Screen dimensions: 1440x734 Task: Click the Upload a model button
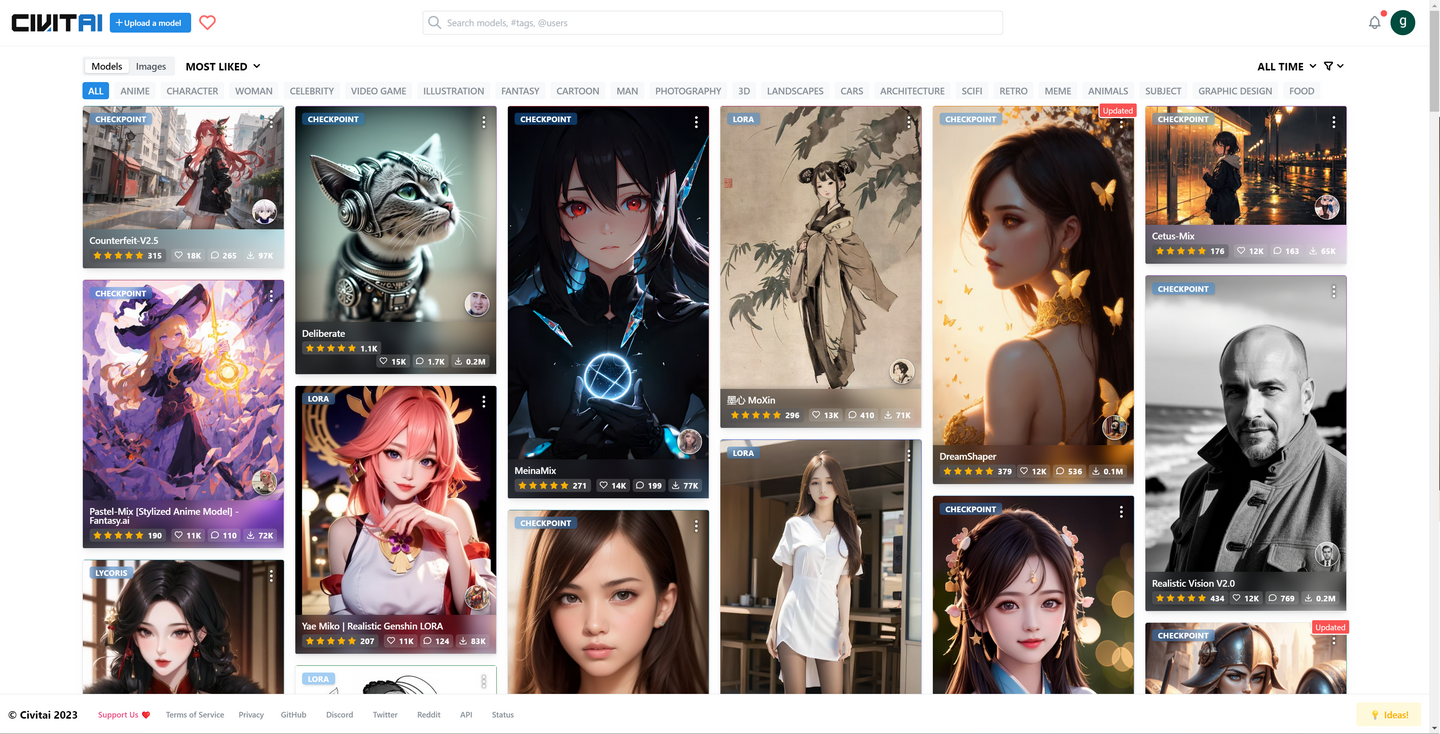[x=149, y=22]
